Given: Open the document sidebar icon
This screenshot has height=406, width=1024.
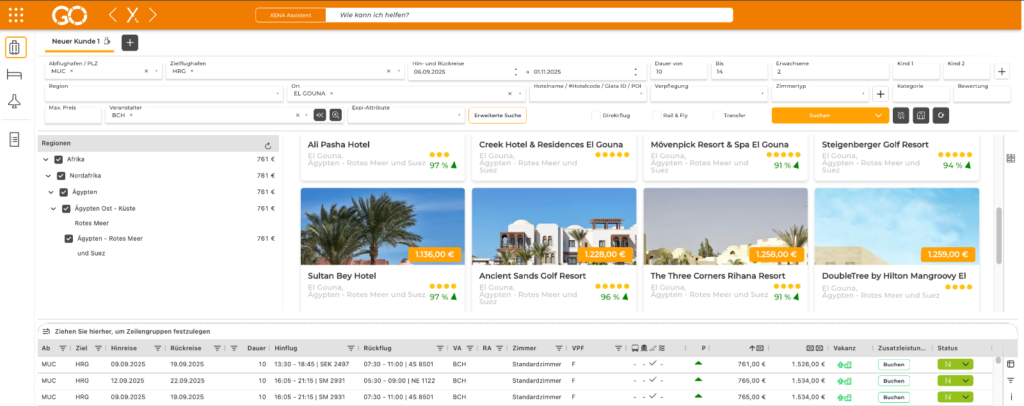Looking at the screenshot, I should [14, 139].
